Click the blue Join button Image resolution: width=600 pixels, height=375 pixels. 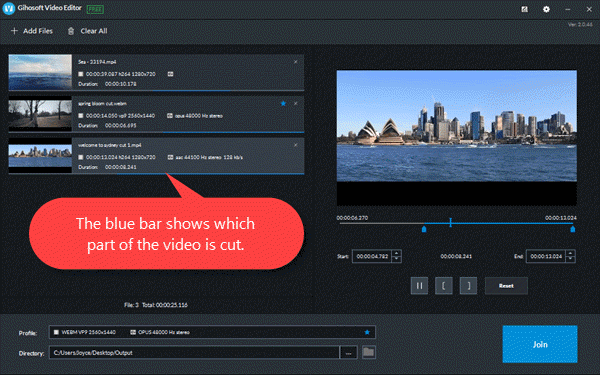[x=540, y=344]
